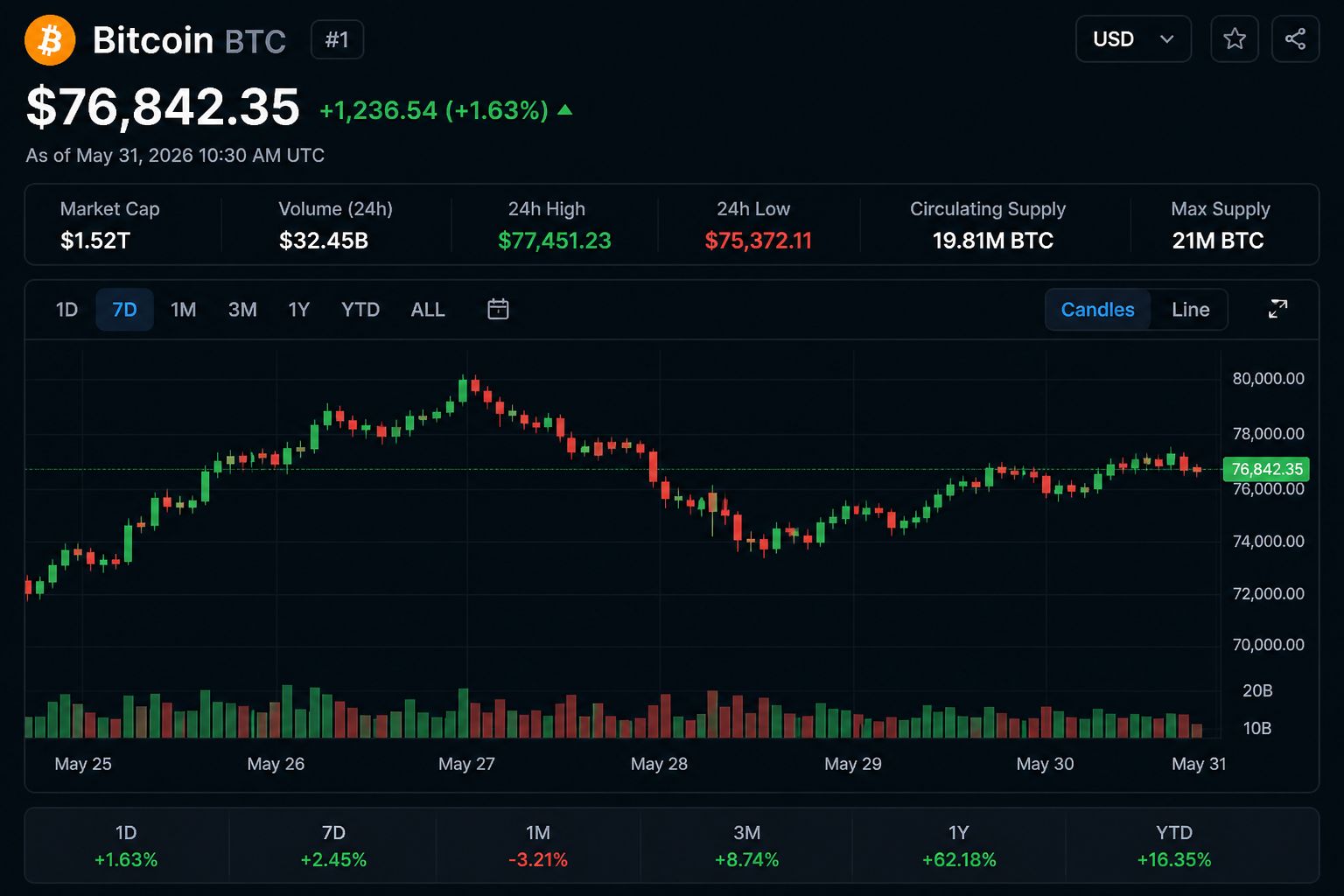Click the May 27 date axis label

[466, 764]
